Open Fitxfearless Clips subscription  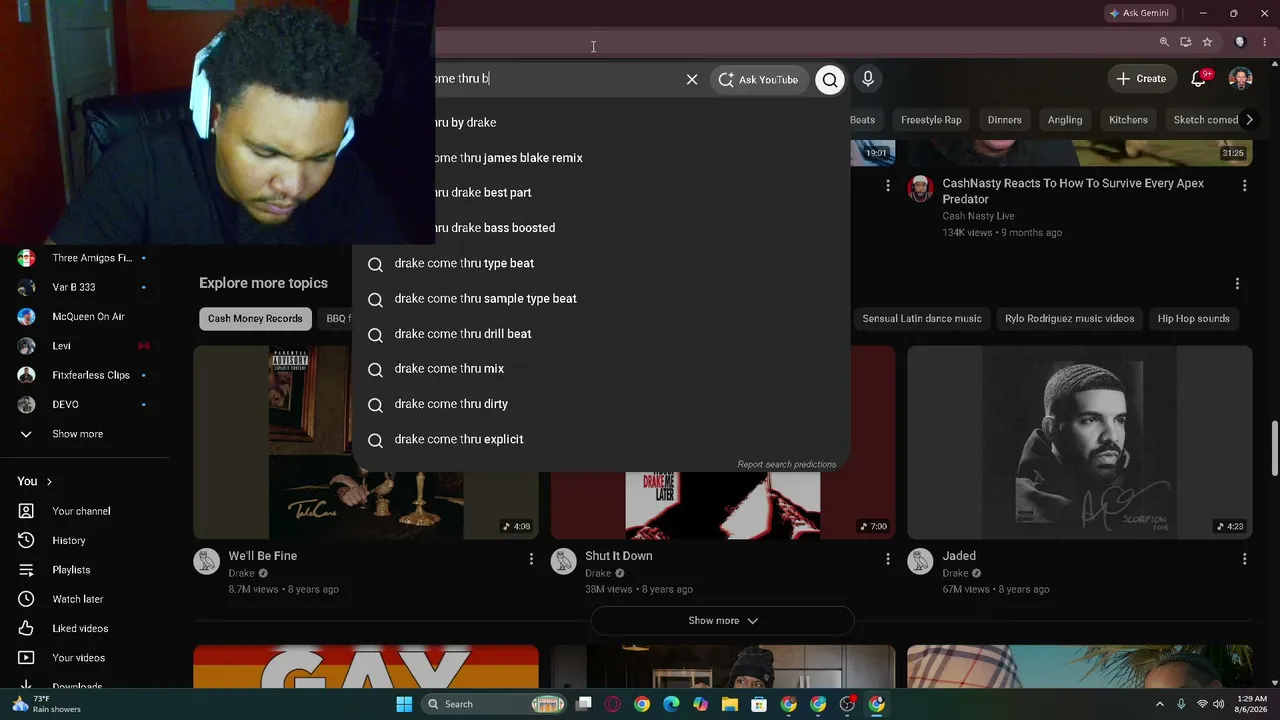point(85,375)
